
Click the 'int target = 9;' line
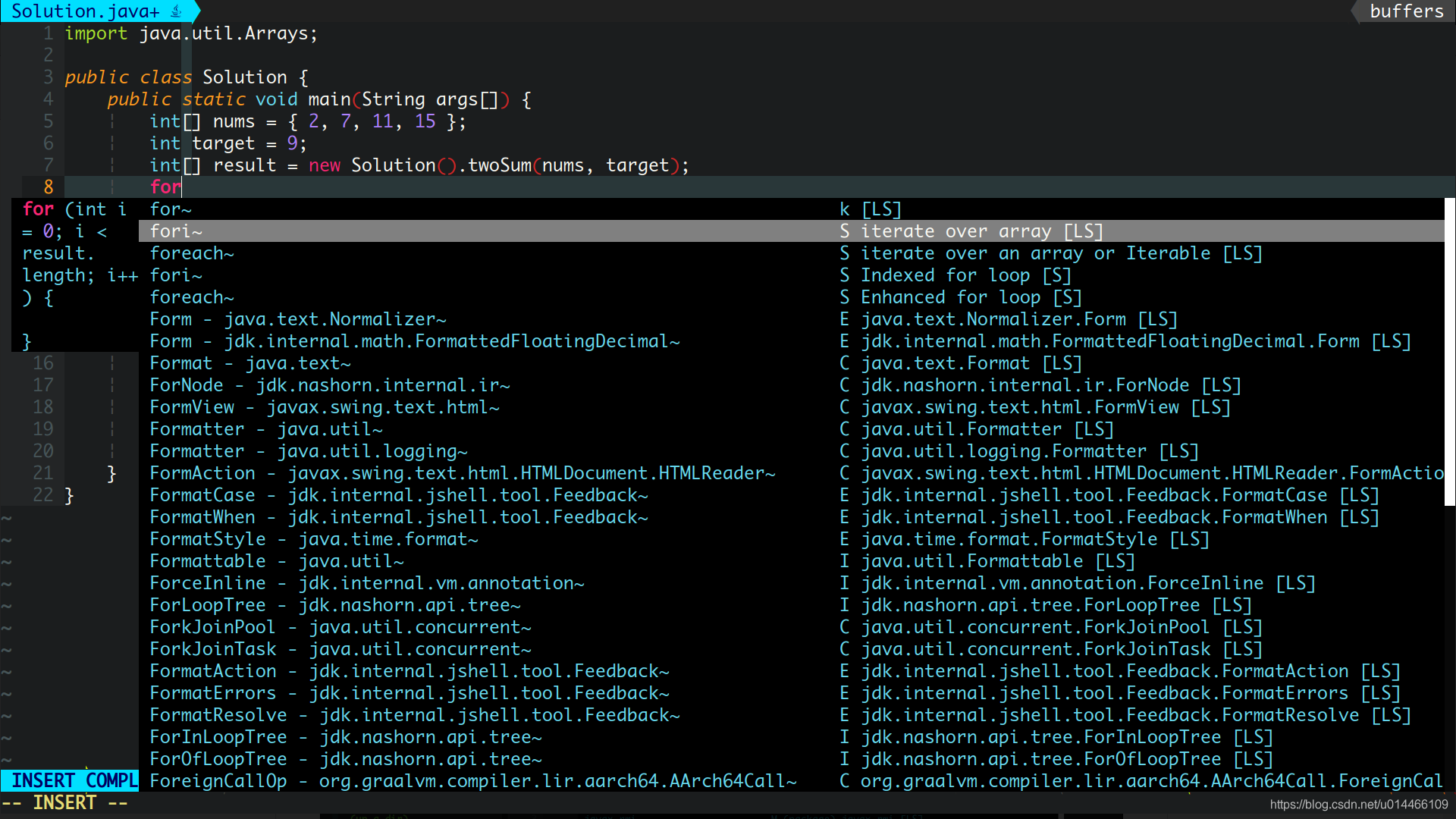tap(228, 143)
